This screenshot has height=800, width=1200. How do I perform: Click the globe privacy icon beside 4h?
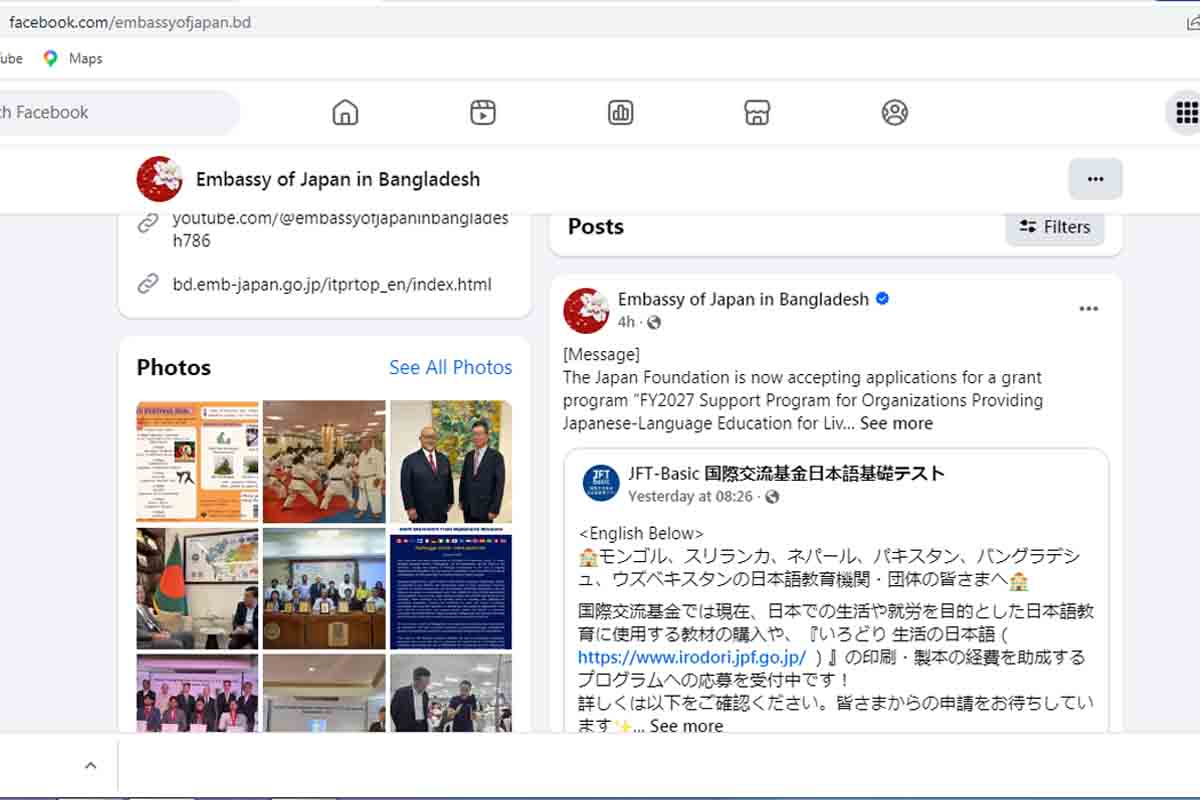pos(654,322)
